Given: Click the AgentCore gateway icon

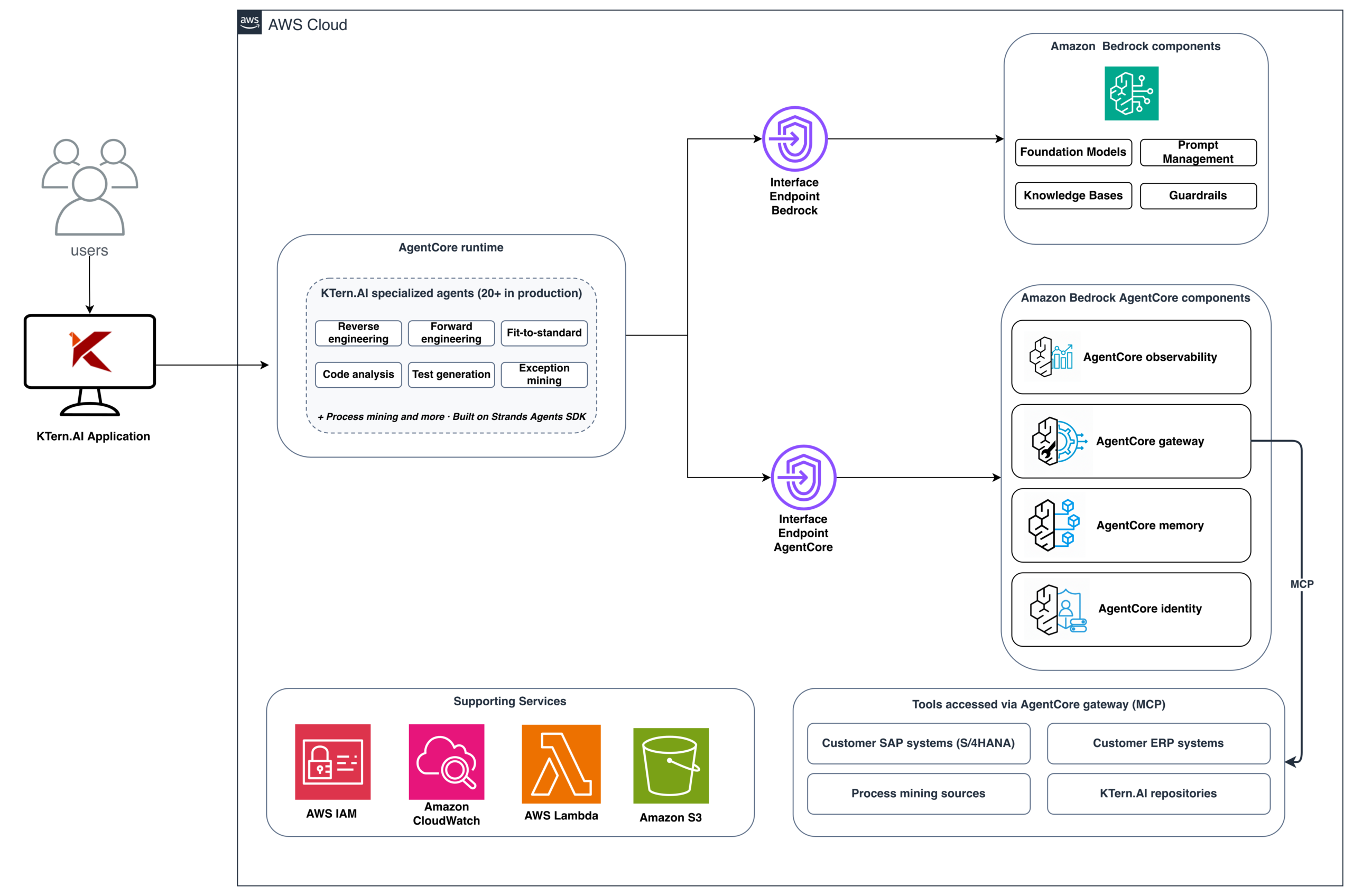Looking at the screenshot, I should [1058, 441].
